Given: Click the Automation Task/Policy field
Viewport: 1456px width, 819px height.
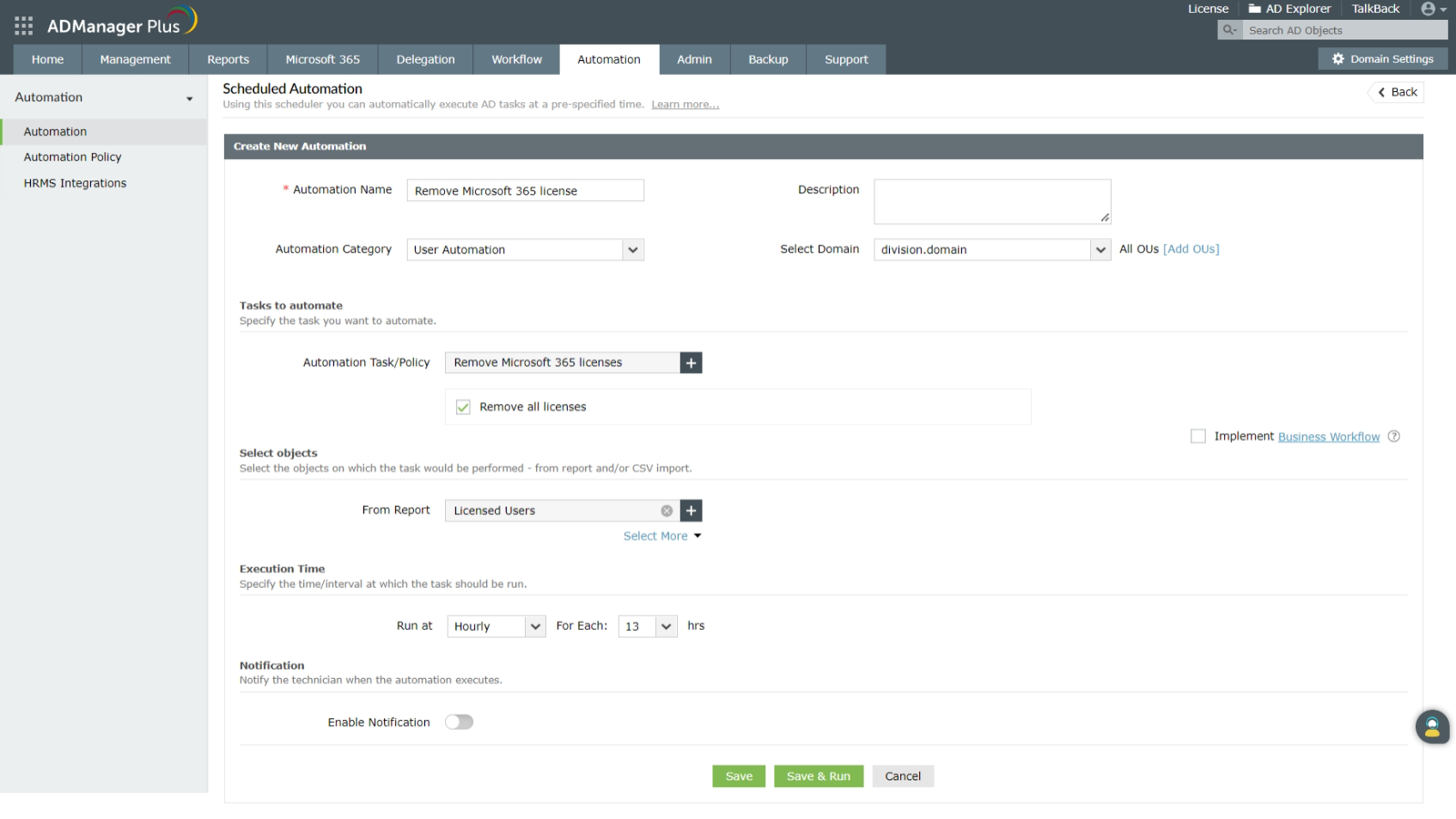Looking at the screenshot, I should click(563, 363).
